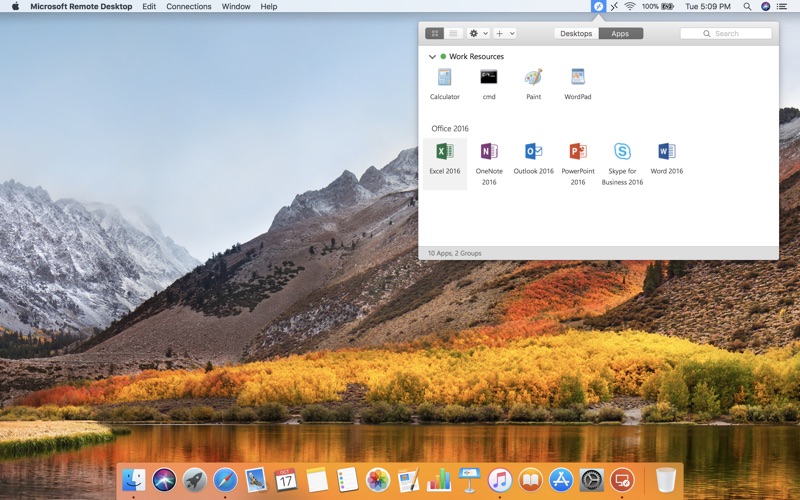Viewport: 800px width, 500px height.
Task: Open Outlook 2016 remote app
Action: (533, 152)
